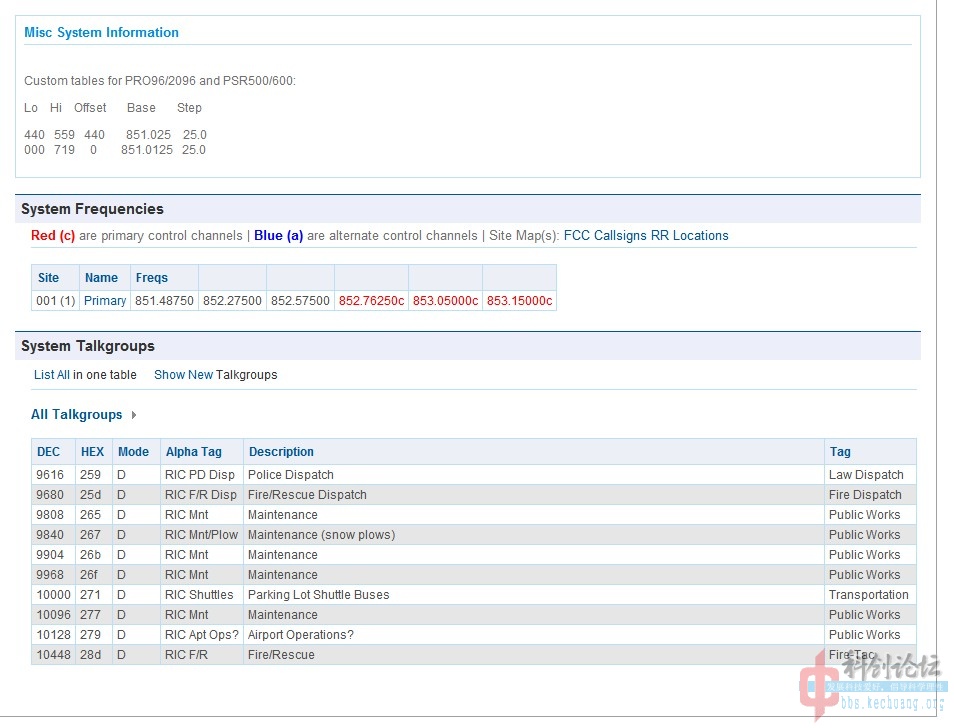Select the RIC F/R Disp alpha tag
Screen dimensions: 954x728
[x=201, y=495]
